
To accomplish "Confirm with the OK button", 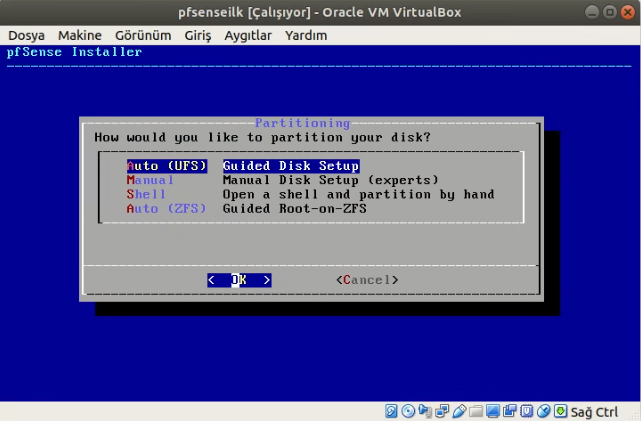I will 239,280.
